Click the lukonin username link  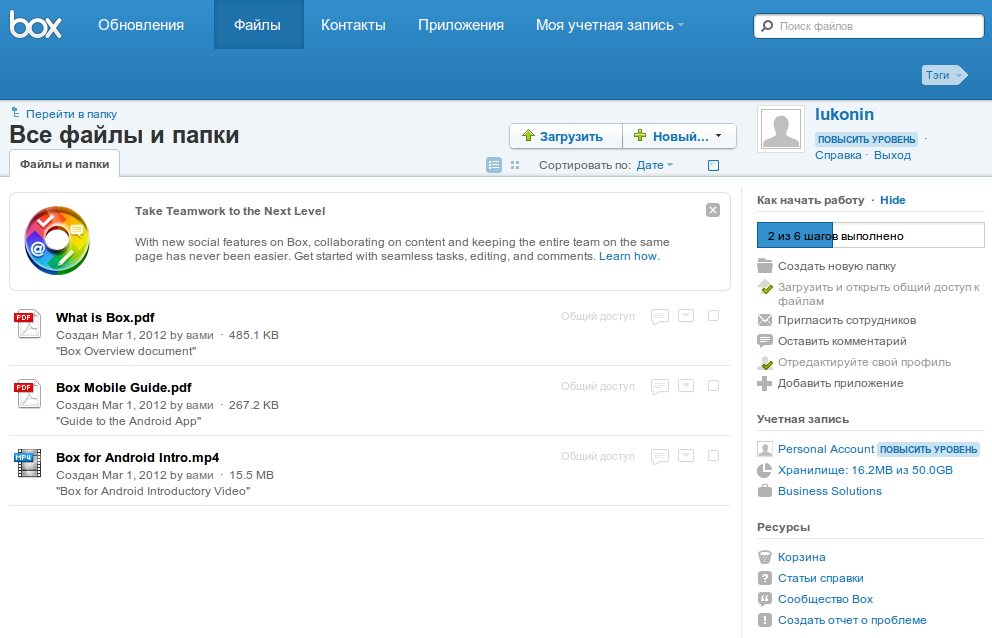click(x=845, y=115)
